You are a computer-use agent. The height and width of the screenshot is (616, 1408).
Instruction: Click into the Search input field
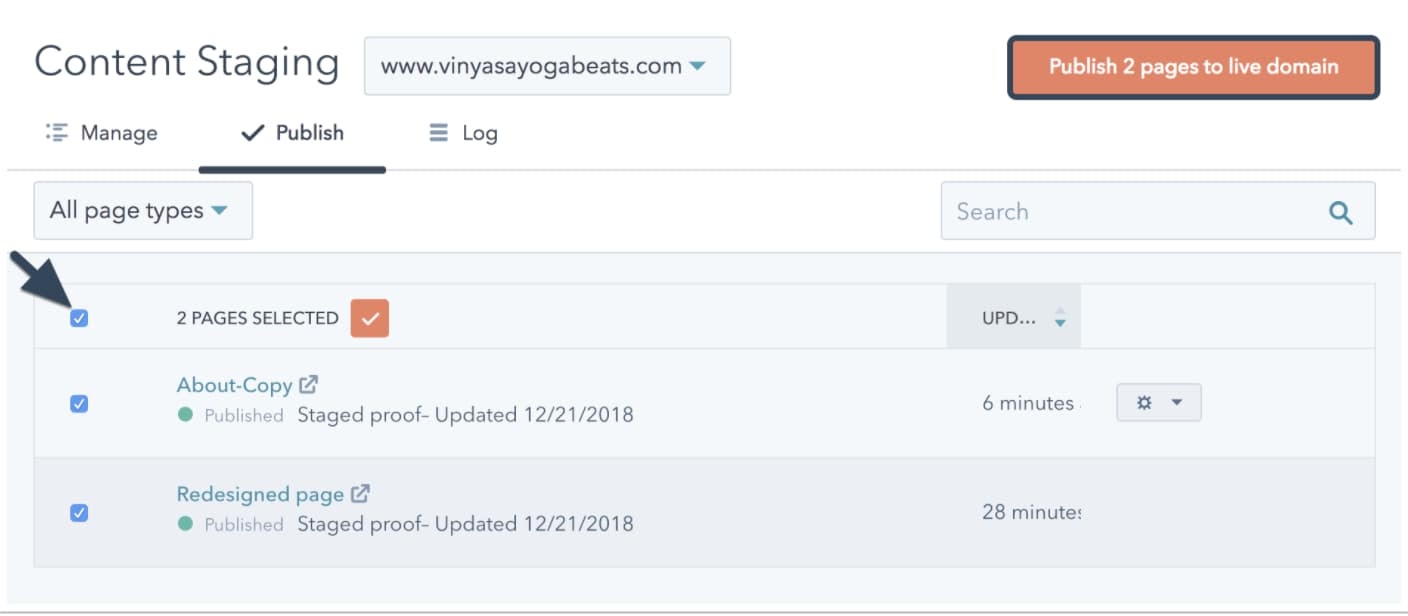1130,212
